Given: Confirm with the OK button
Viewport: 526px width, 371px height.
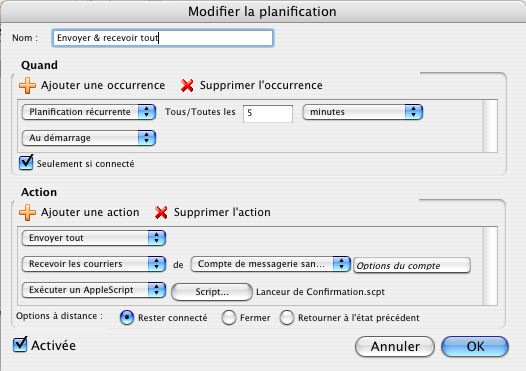Looking at the screenshot, I should (475, 347).
